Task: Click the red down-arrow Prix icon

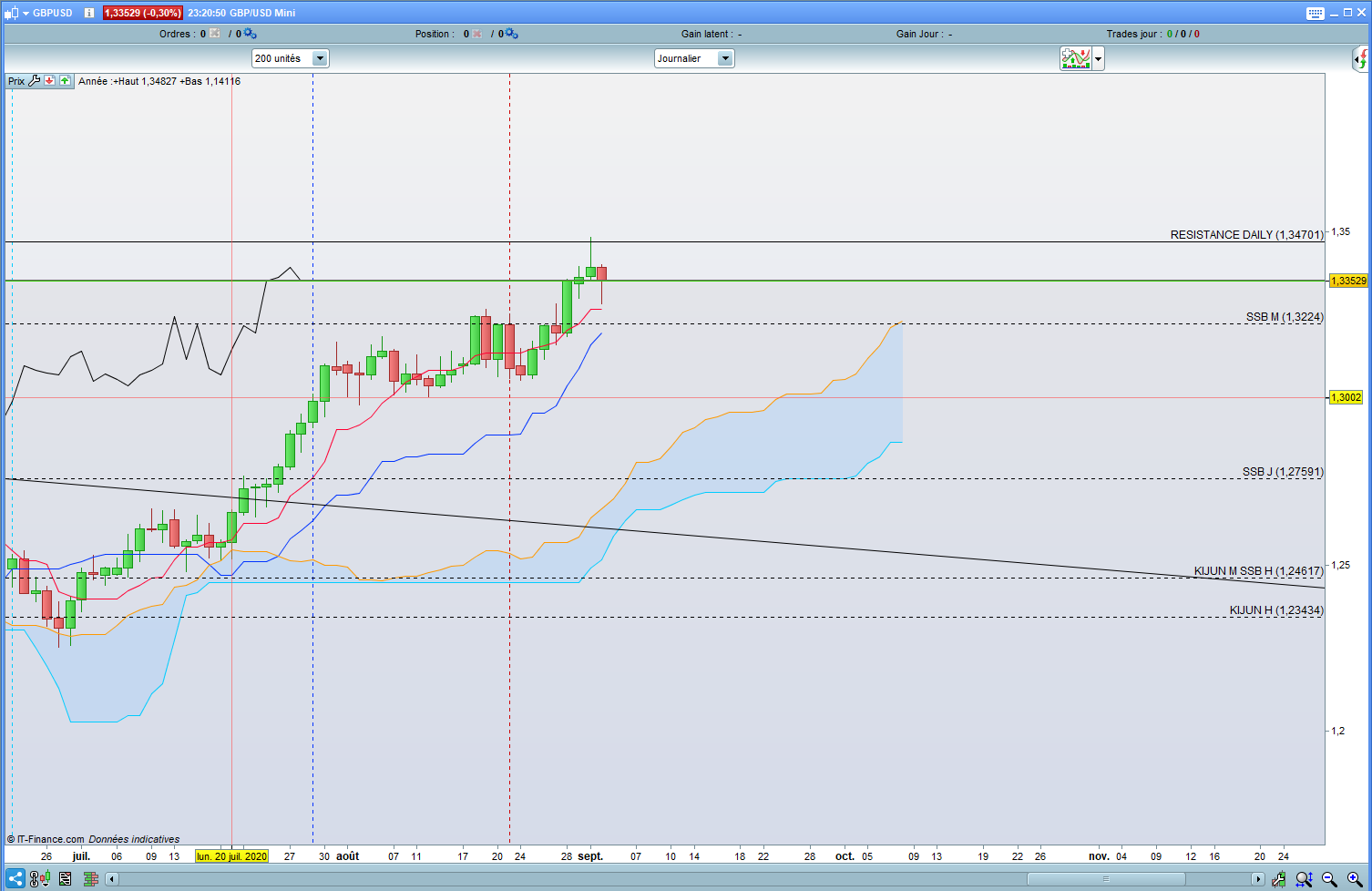Action: 49,81
